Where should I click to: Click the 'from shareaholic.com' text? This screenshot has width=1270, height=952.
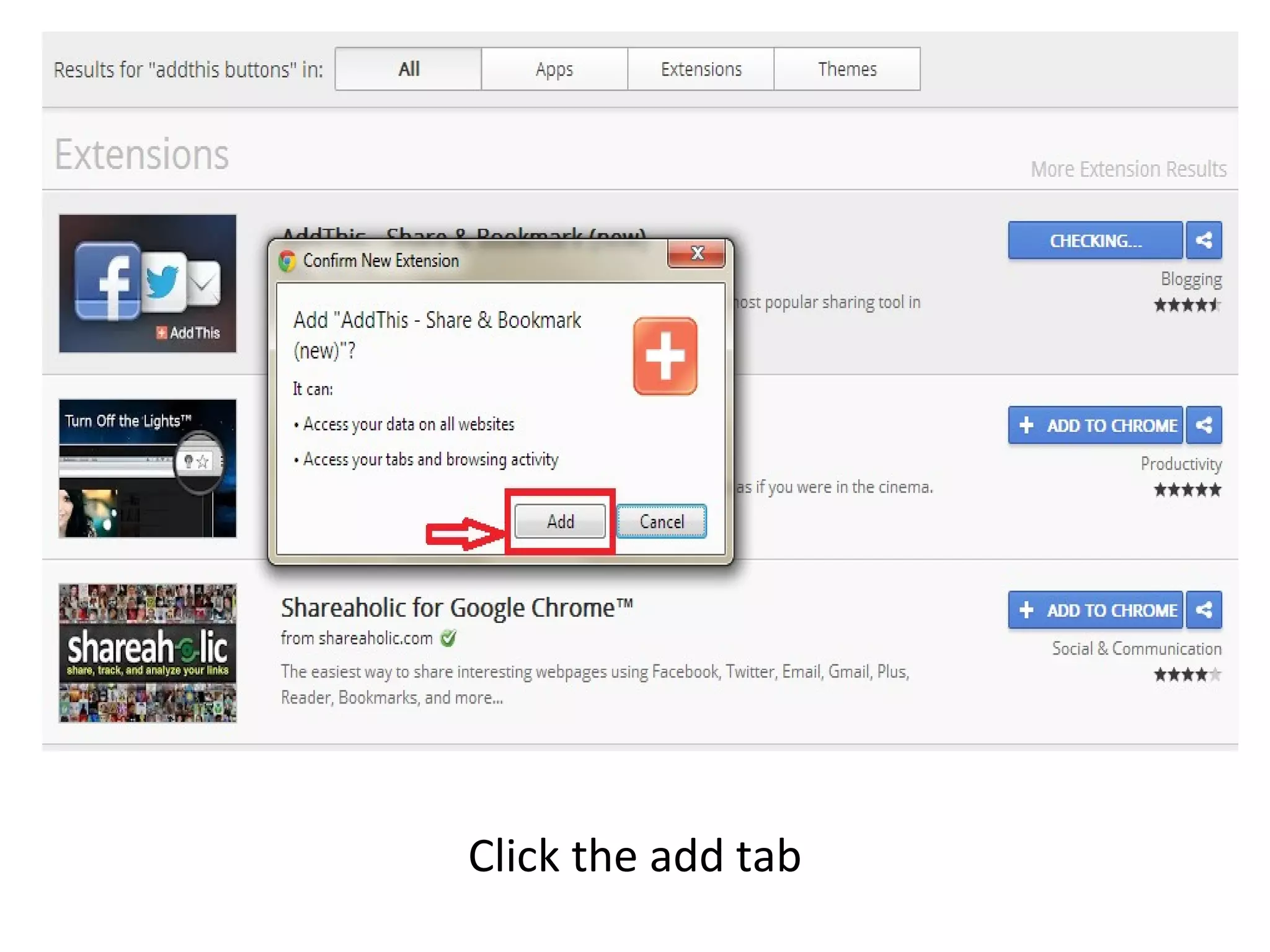[357, 638]
